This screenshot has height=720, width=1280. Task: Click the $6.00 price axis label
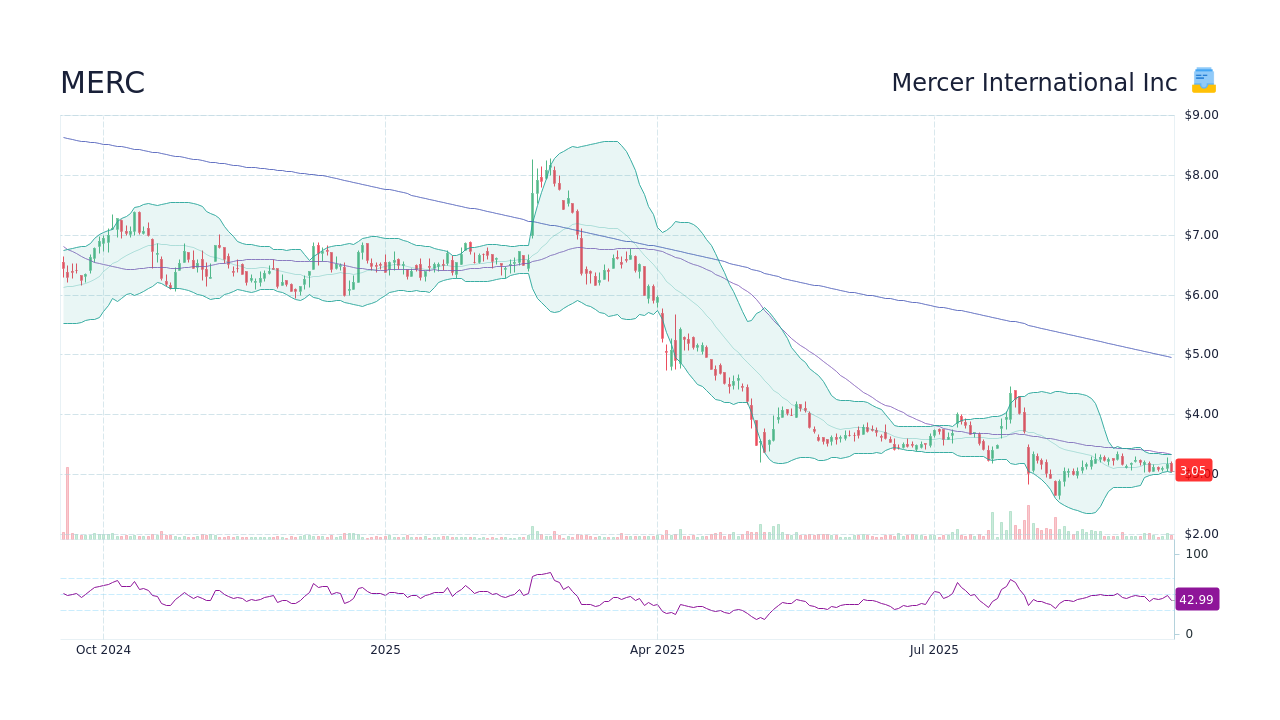click(x=1201, y=295)
